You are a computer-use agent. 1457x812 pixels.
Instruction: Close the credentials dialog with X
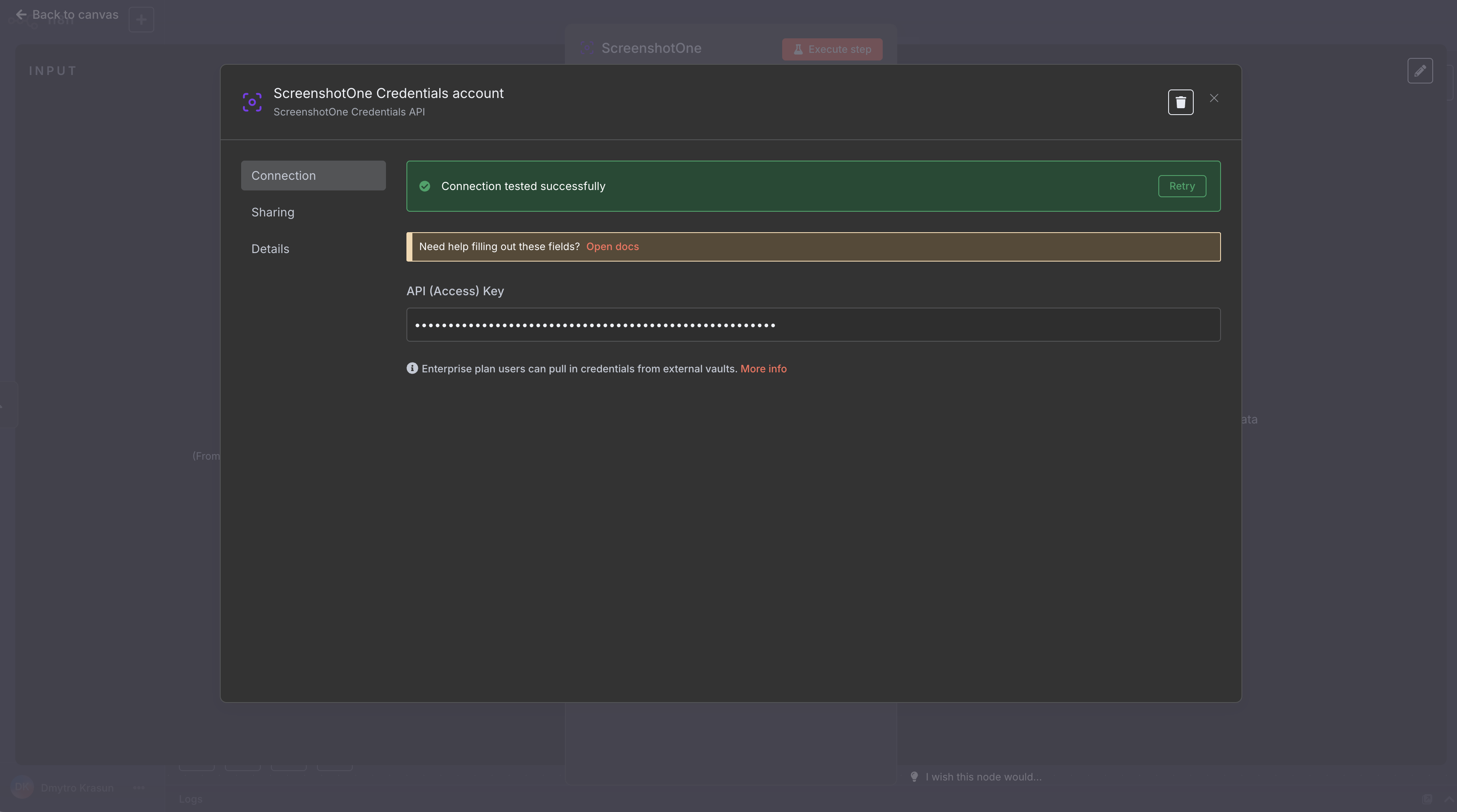pyautogui.click(x=1214, y=98)
